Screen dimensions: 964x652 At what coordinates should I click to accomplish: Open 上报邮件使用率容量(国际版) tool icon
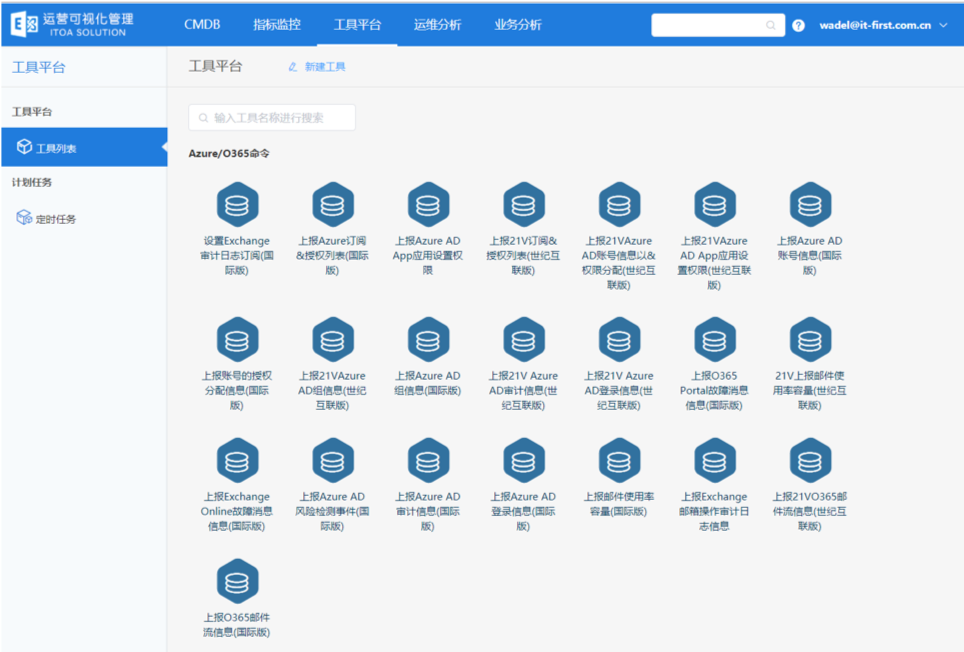(x=619, y=460)
